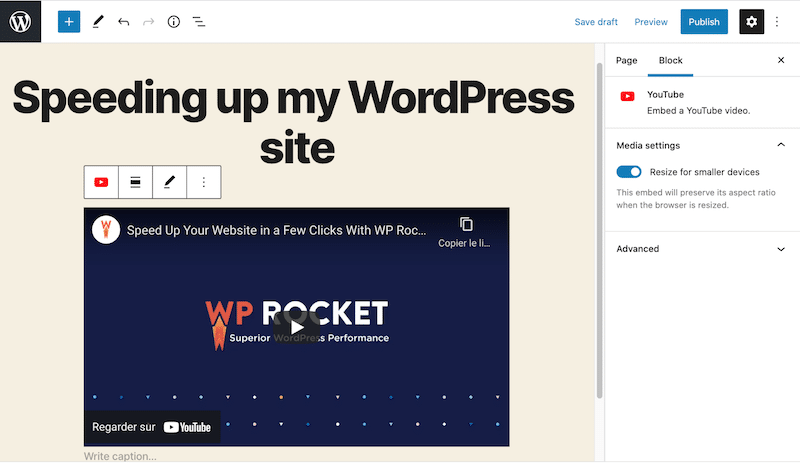Click the YouTube block type icon in toolbar

[x=101, y=182]
